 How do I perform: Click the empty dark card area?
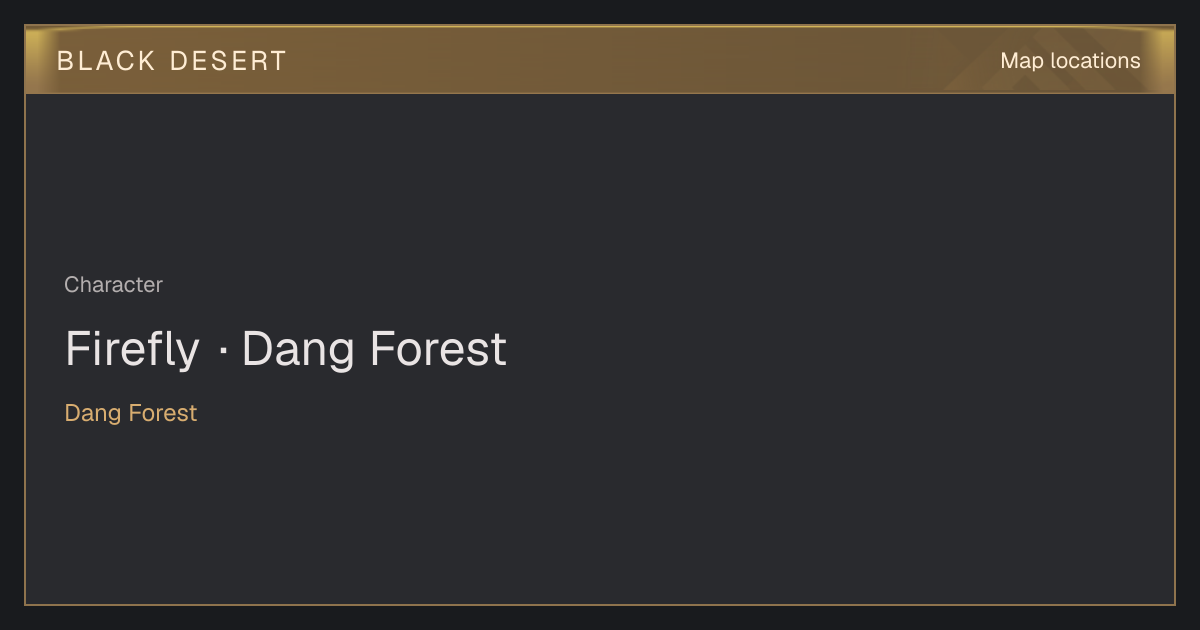(800, 350)
